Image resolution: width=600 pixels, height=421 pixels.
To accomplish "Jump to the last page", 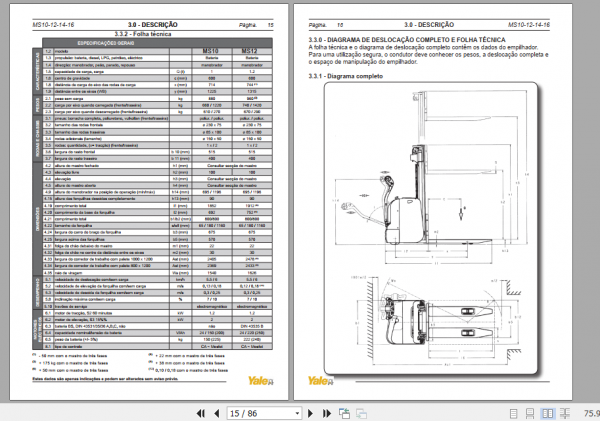I will [327, 413].
